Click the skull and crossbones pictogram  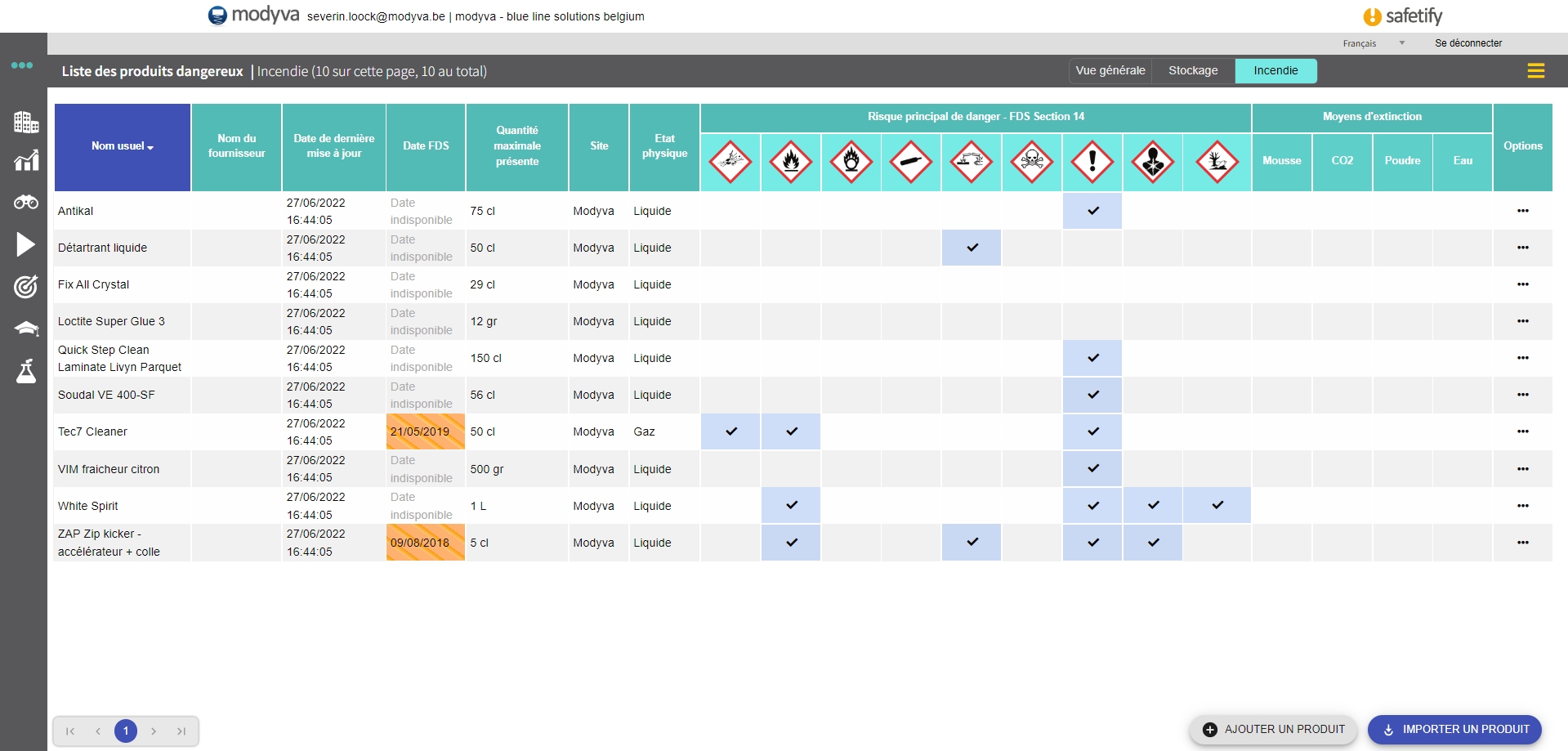point(1032,161)
